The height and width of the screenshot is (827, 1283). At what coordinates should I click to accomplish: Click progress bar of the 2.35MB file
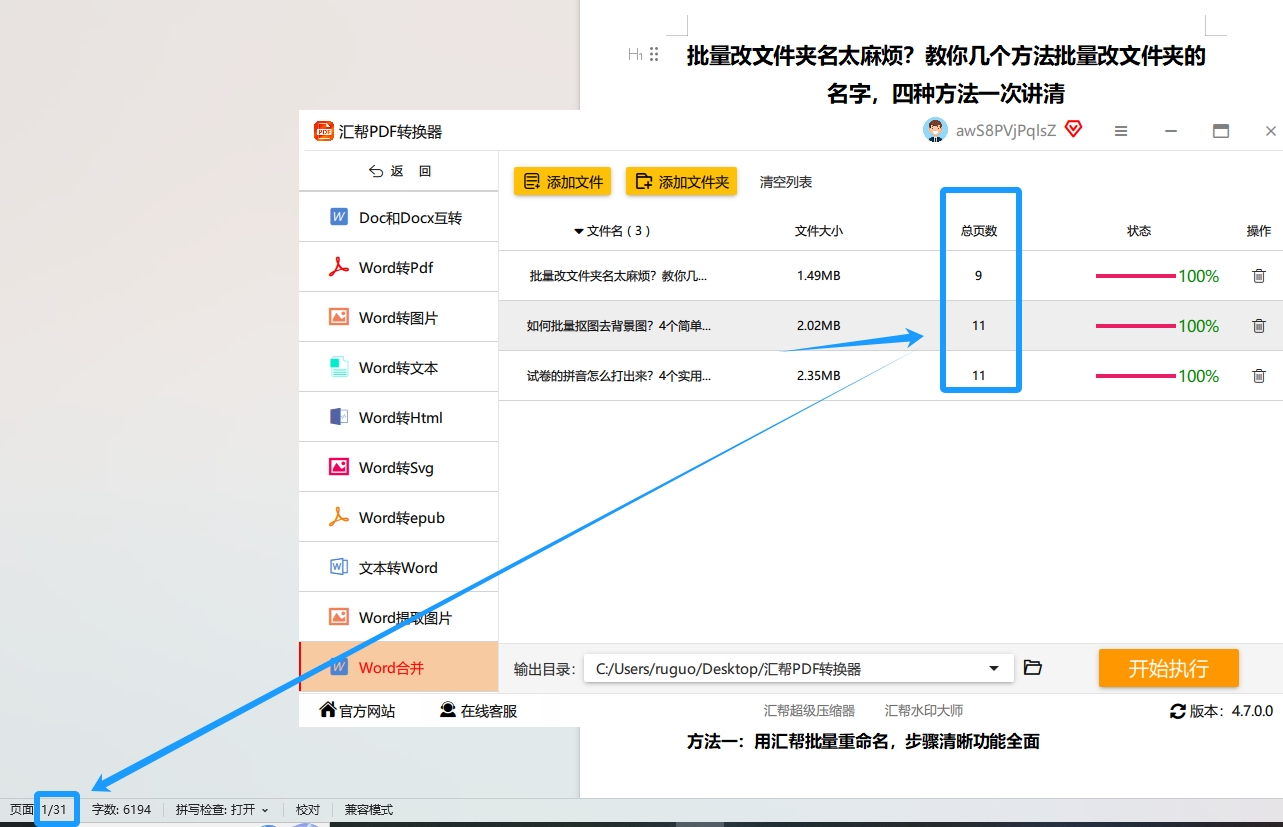[1135, 376]
